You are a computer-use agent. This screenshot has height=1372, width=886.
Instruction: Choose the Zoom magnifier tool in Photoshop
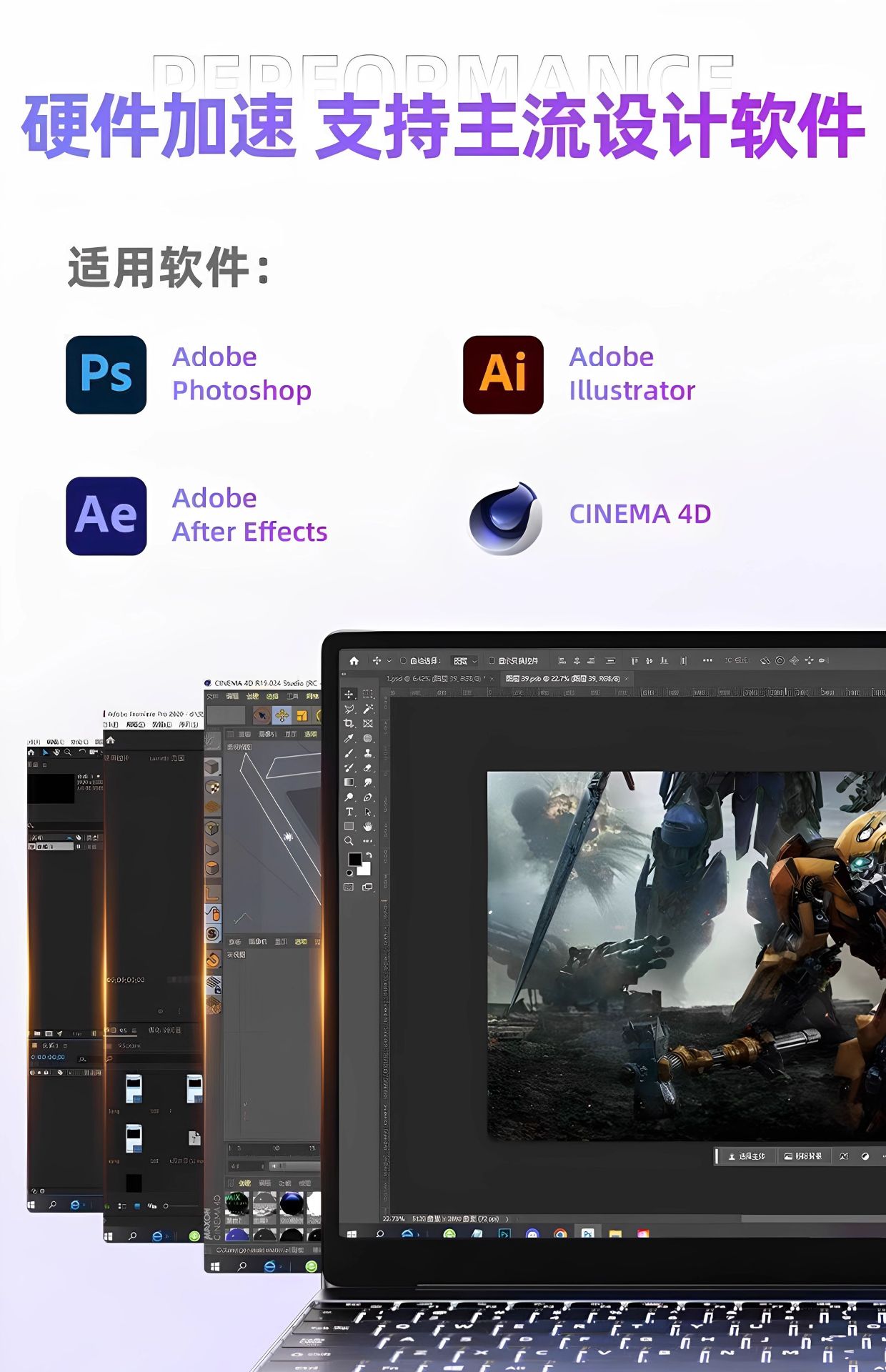349,841
